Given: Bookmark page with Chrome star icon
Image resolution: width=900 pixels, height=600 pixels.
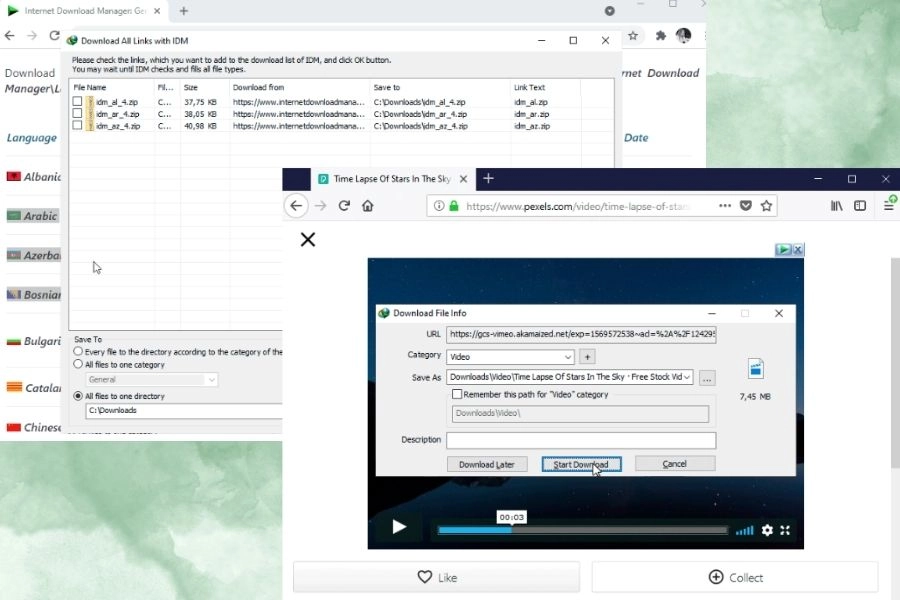Looking at the screenshot, I should pyautogui.click(x=633, y=36).
